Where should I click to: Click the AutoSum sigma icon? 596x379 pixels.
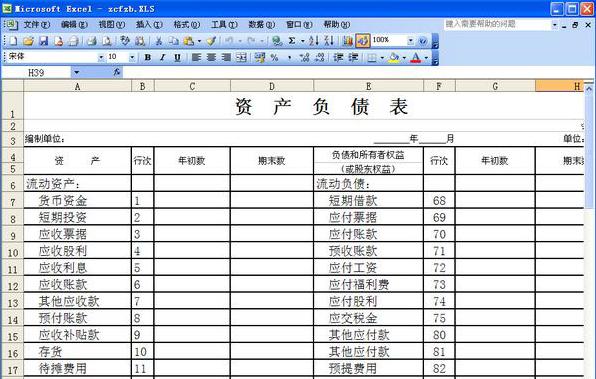[292, 40]
